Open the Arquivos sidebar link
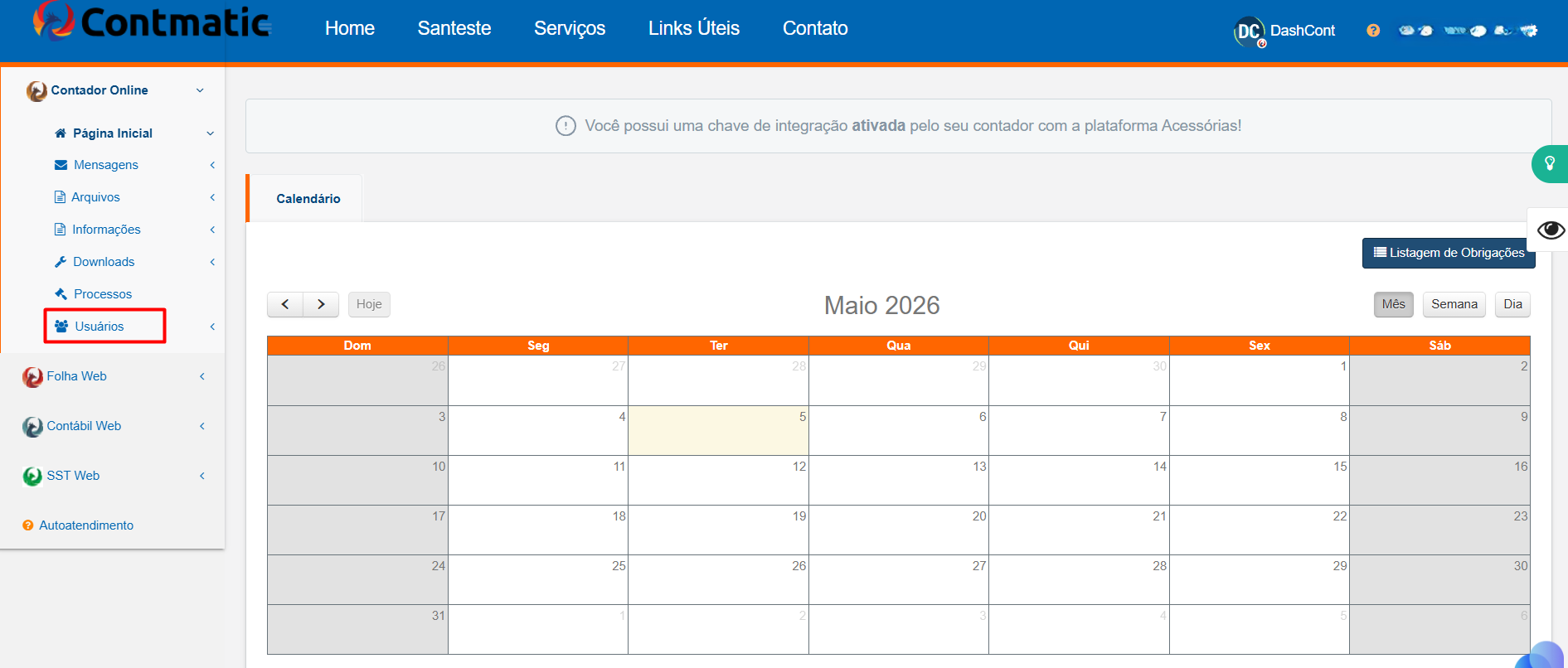Viewport: 1568px width, 668px height. point(95,197)
